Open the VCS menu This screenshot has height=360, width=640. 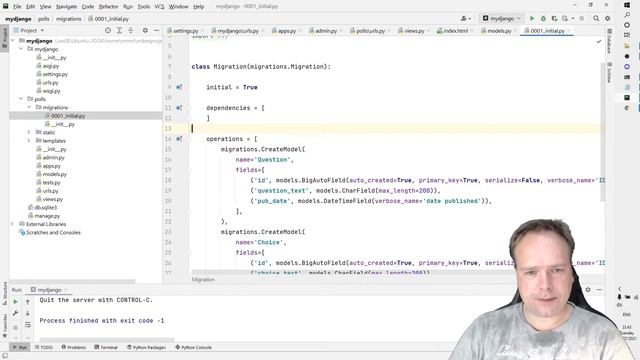tap(159, 7)
